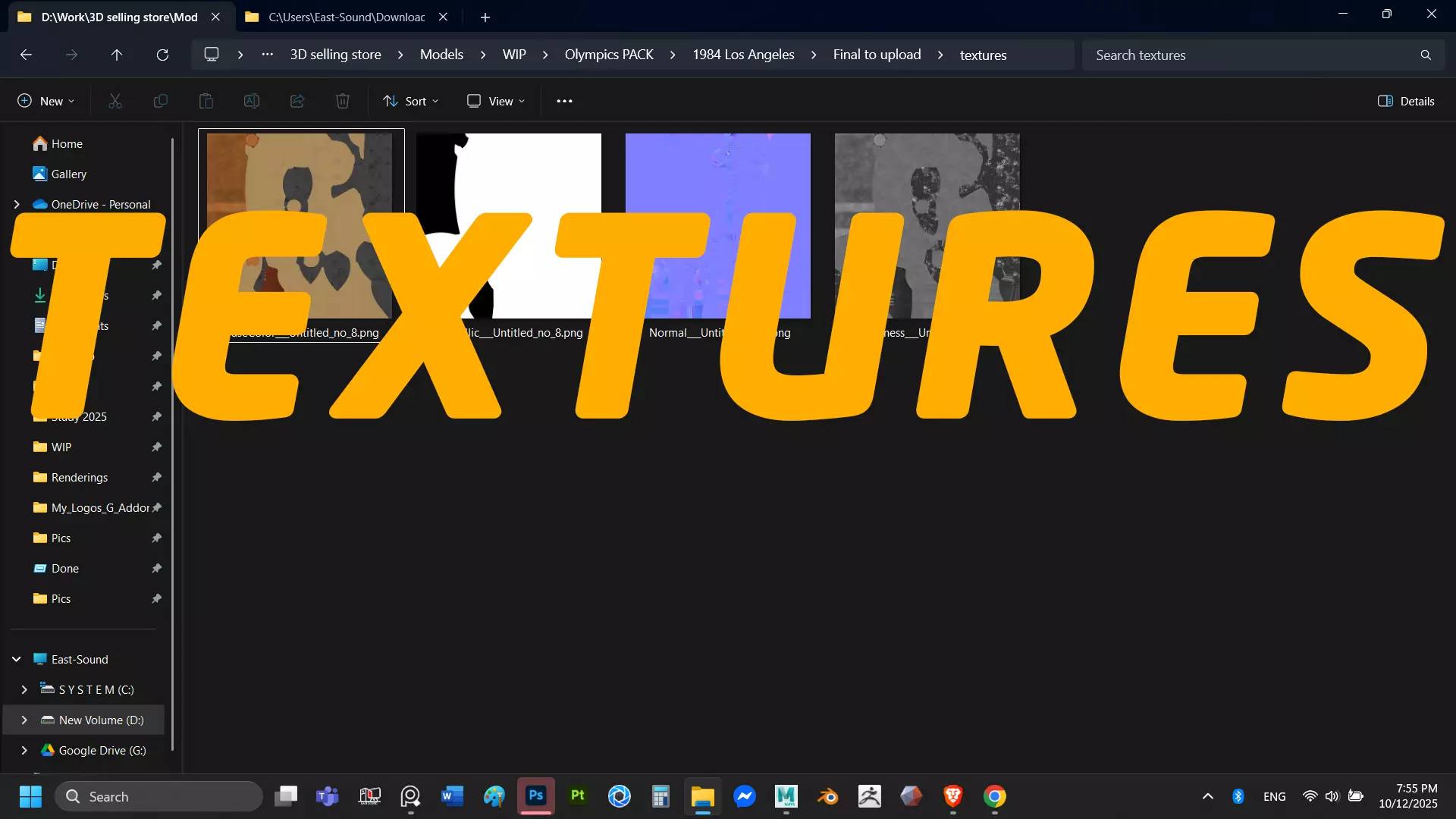Open Substance Painter from the taskbar

coord(578,796)
